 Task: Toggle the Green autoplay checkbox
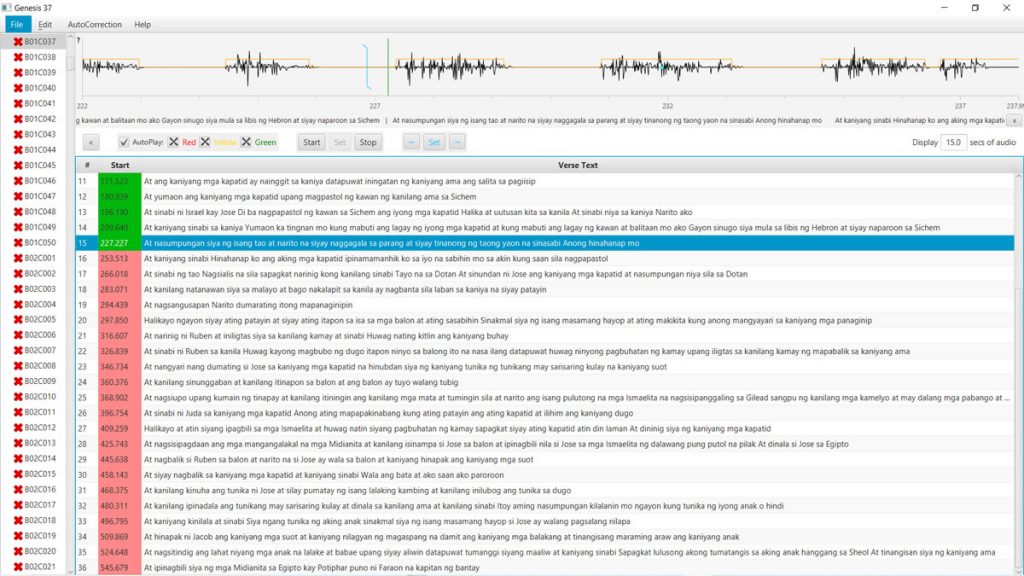[246, 142]
